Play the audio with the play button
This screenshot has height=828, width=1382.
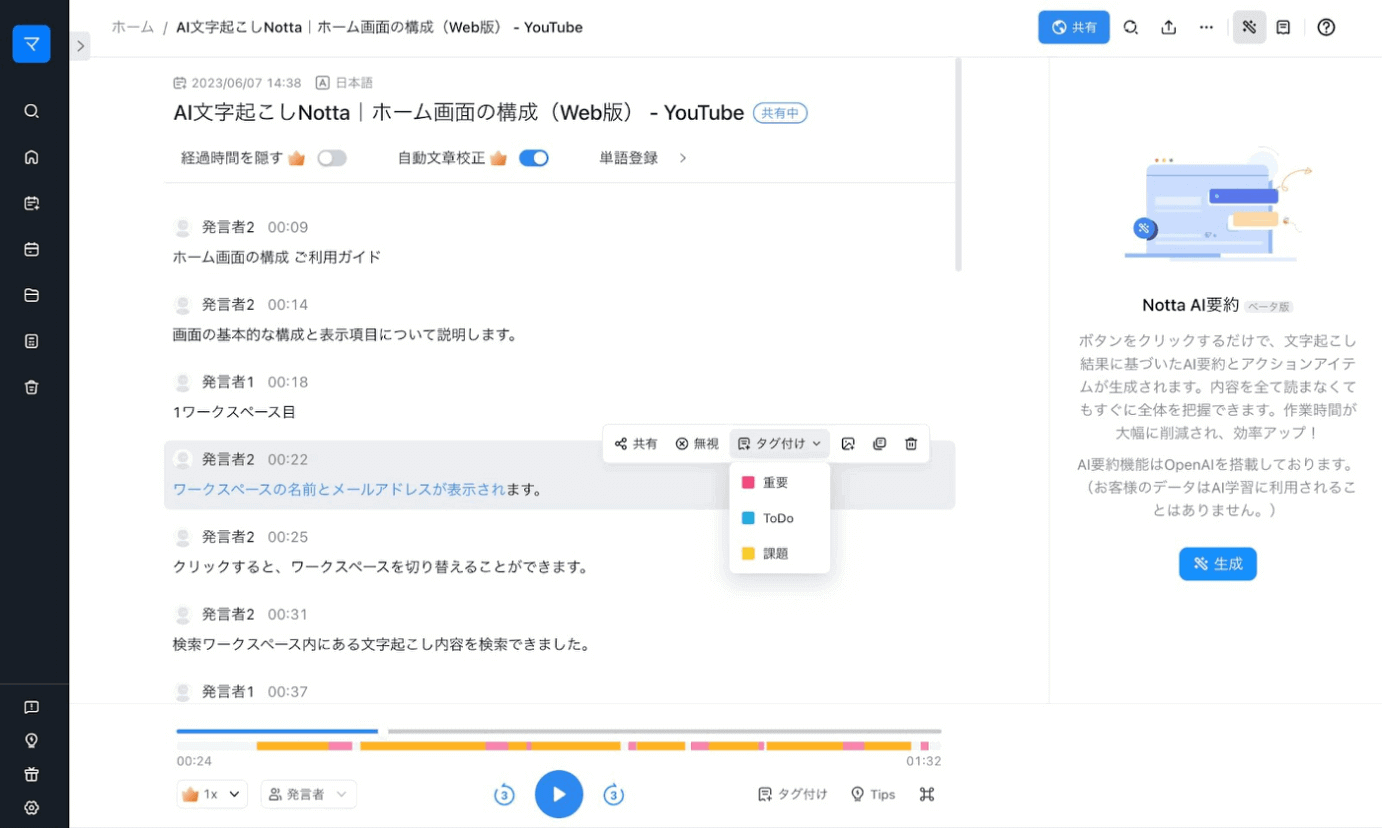pos(559,794)
